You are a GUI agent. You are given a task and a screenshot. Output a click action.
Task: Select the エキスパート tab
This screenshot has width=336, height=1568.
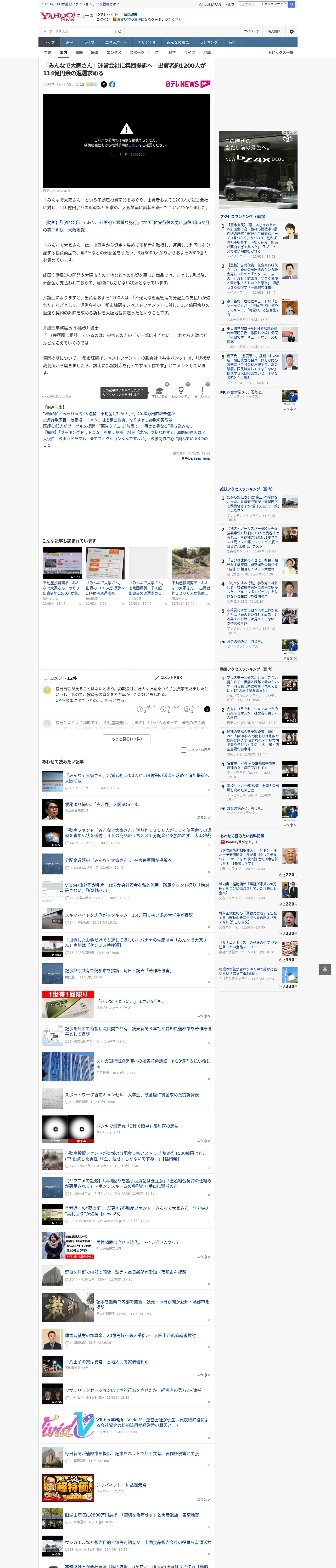(116, 43)
